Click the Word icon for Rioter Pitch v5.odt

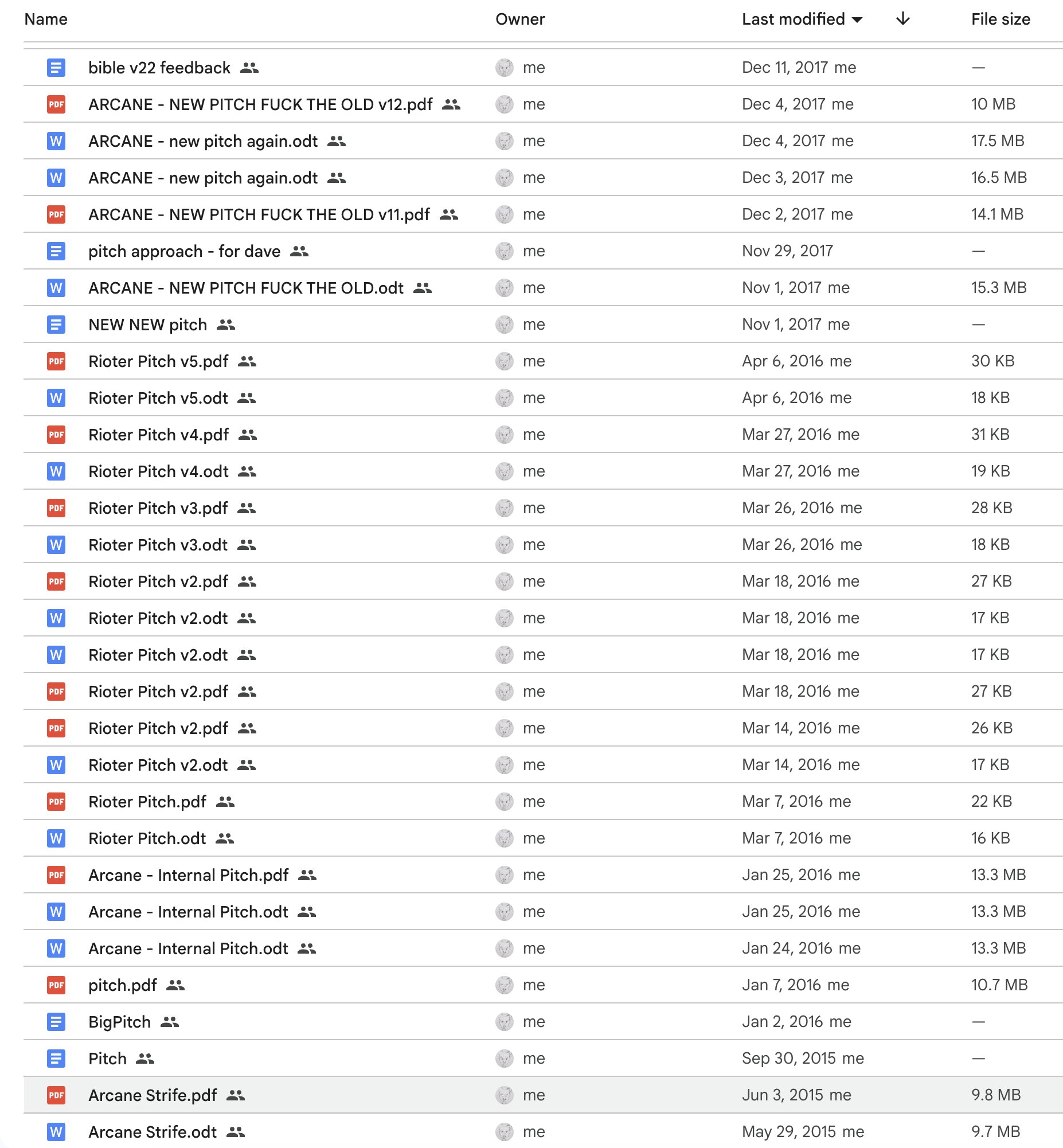pos(56,398)
